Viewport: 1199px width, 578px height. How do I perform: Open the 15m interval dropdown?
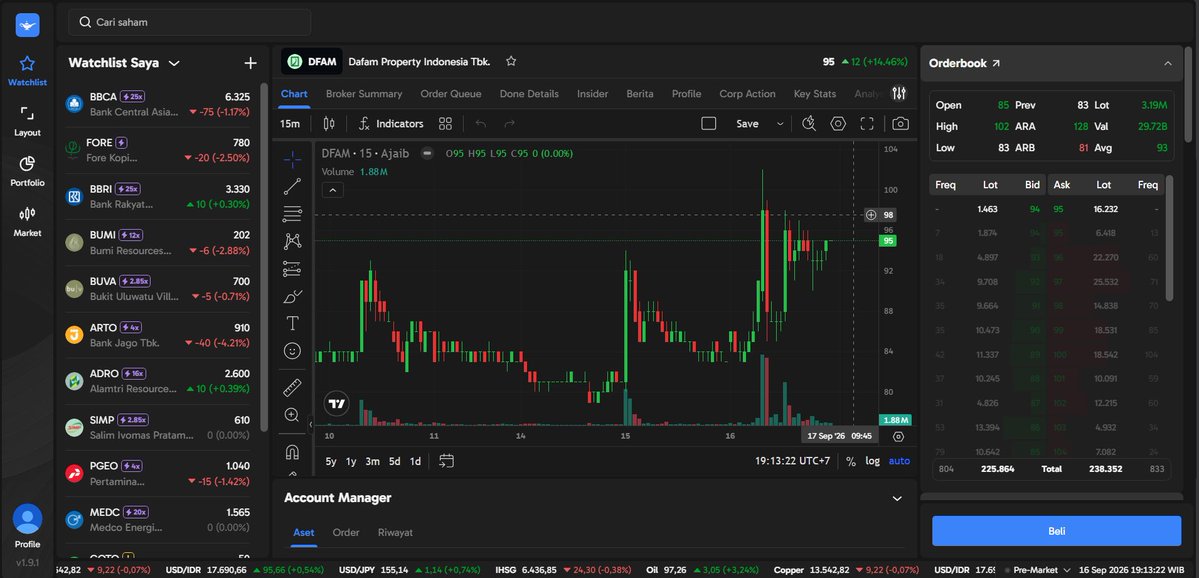[x=290, y=123]
